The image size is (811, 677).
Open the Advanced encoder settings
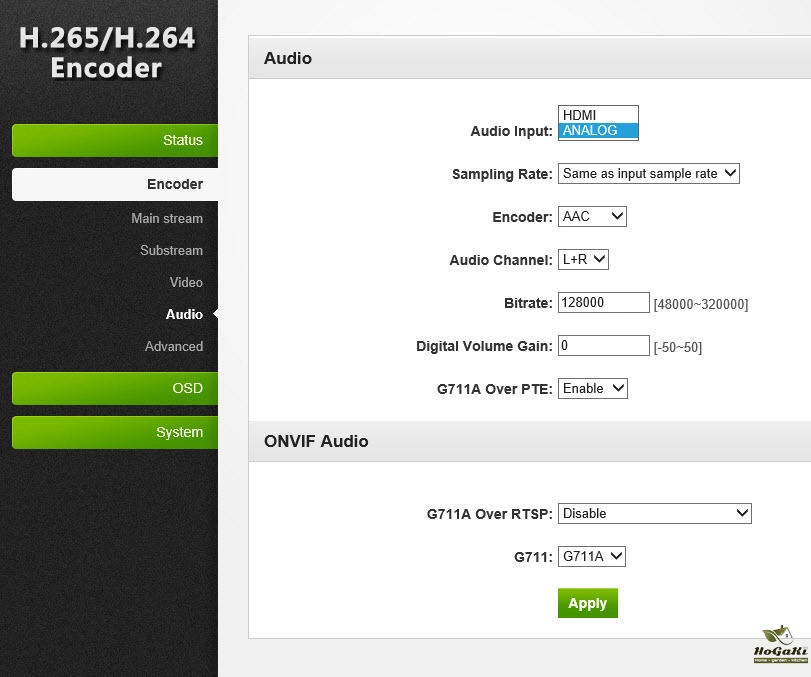(173, 346)
